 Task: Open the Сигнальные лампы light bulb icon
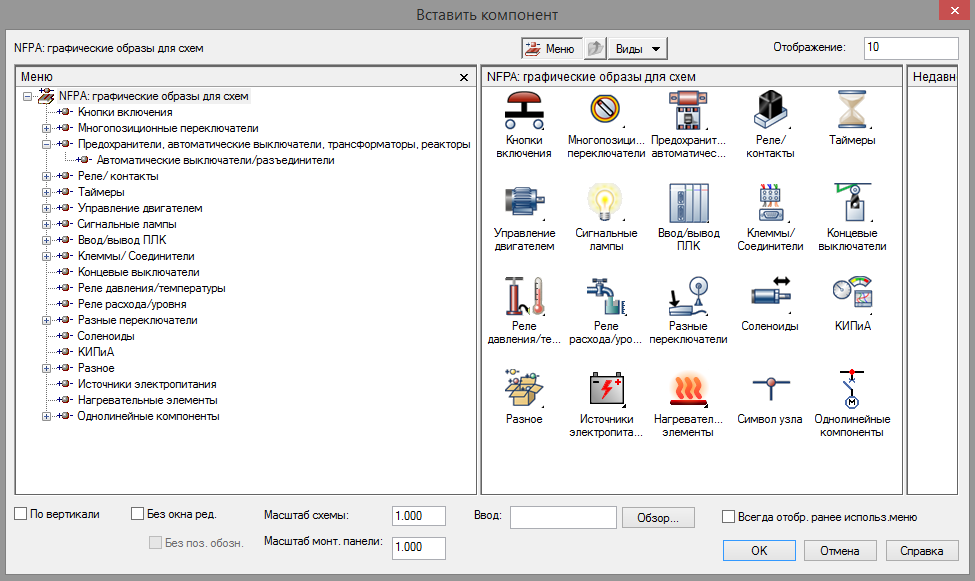pos(605,202)
